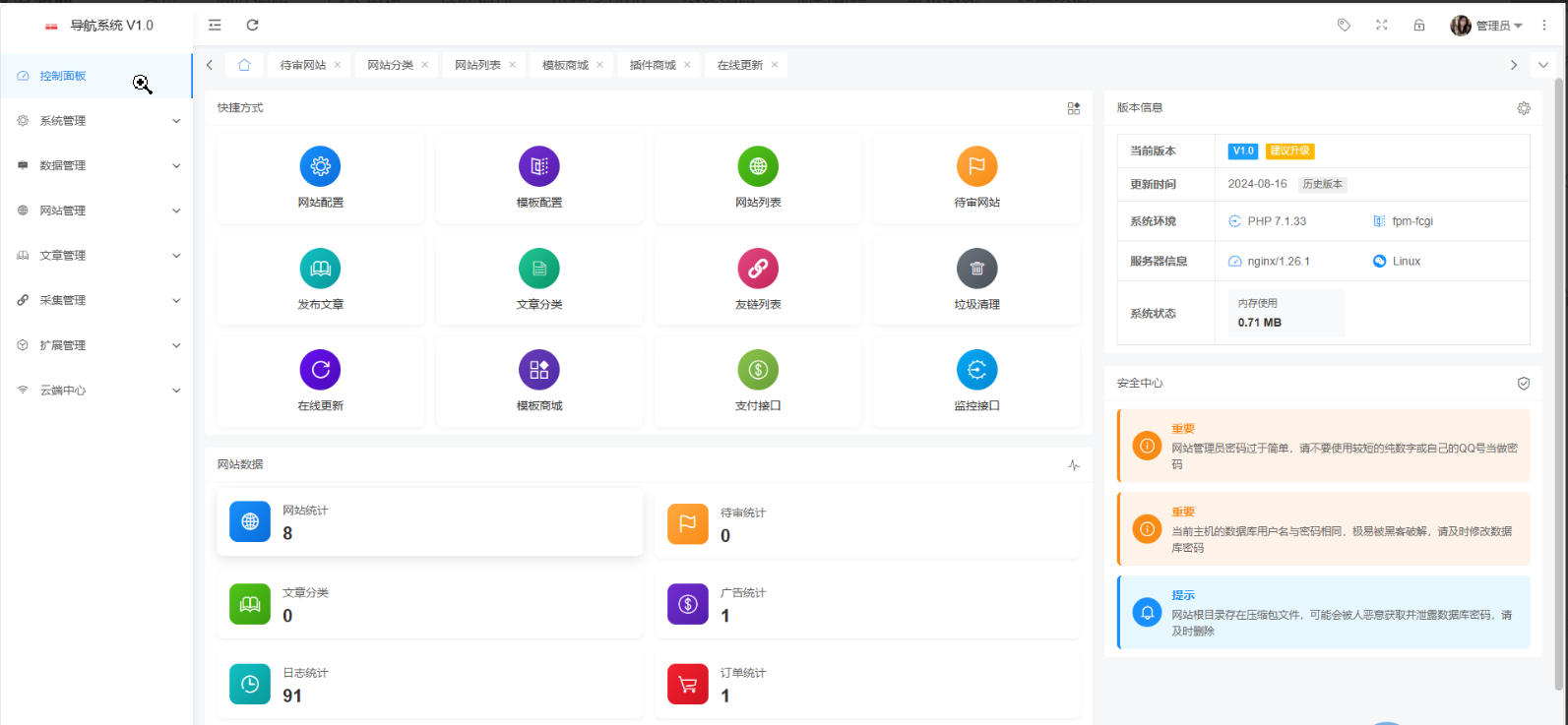The width and height of the screenshot is (1568, 725).
Task: Expand the 文章管理 sidebar menu
Action: tap(96, 256)
